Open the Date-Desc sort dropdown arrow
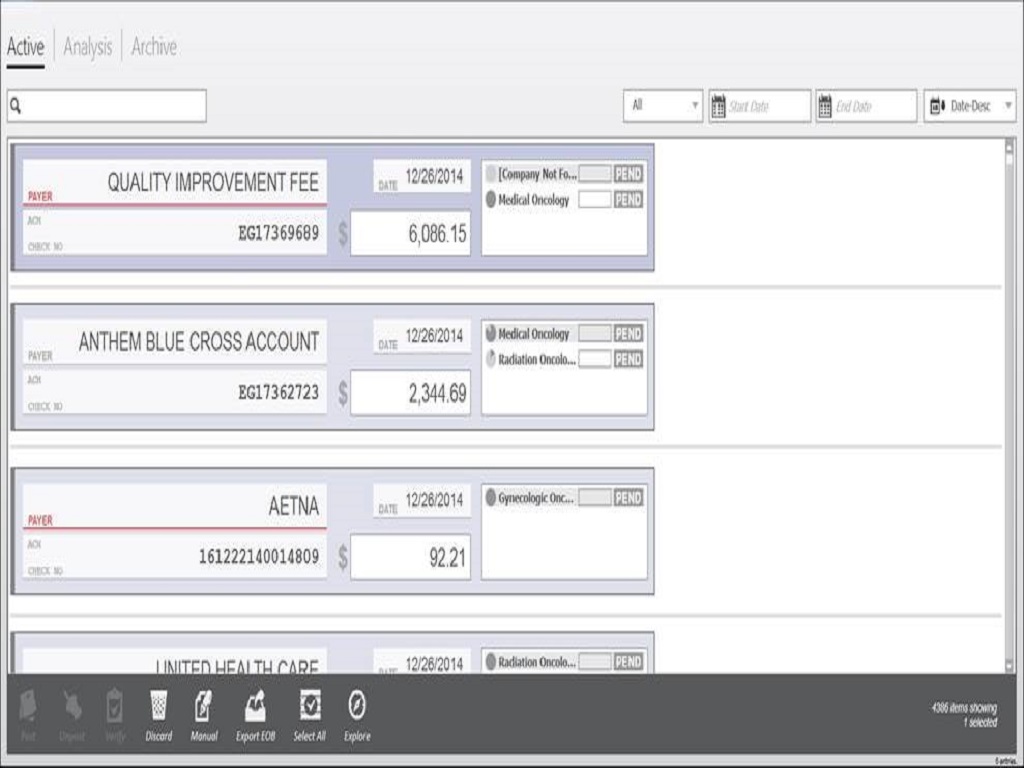Screen dimensions: 1024x768 coord(1008,106)
